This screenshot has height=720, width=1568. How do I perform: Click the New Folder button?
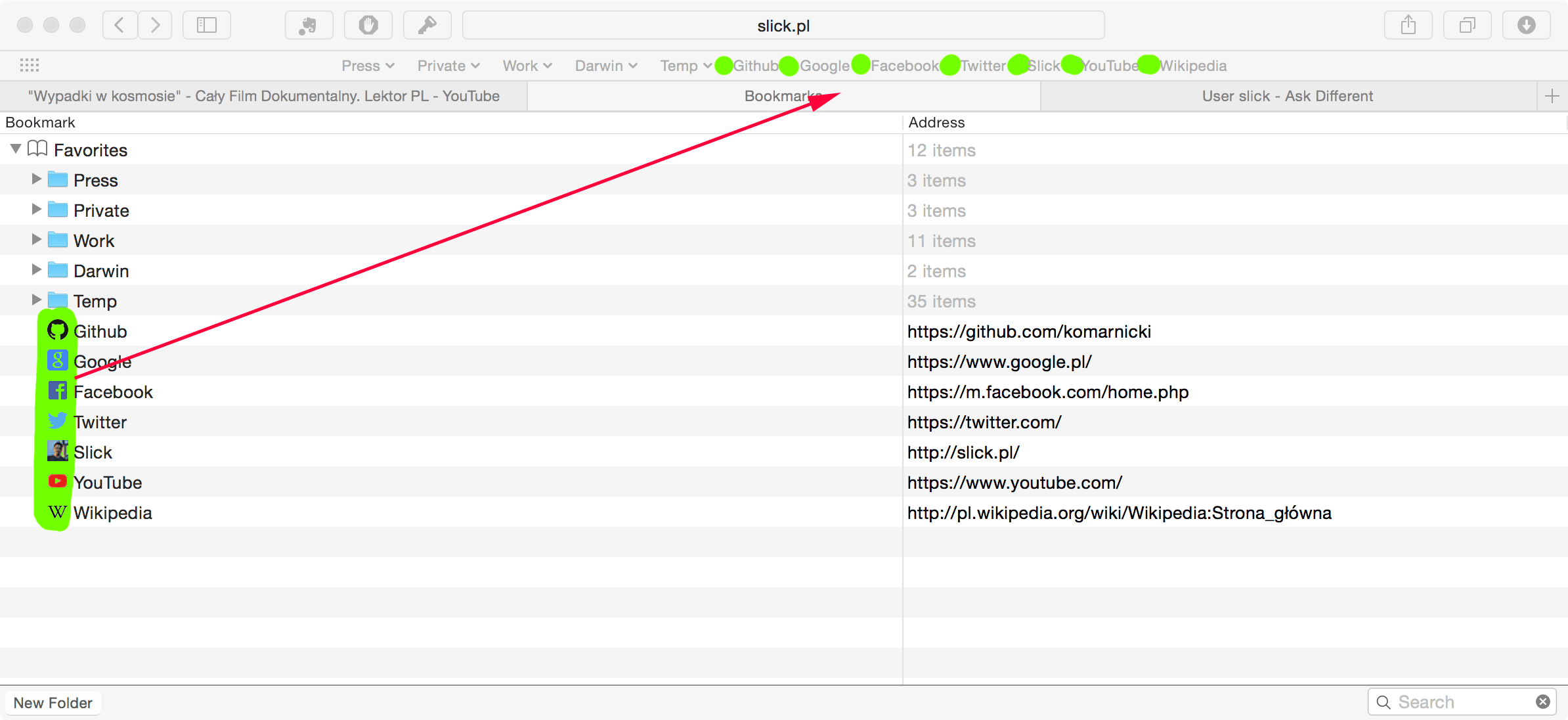[53, 703]
